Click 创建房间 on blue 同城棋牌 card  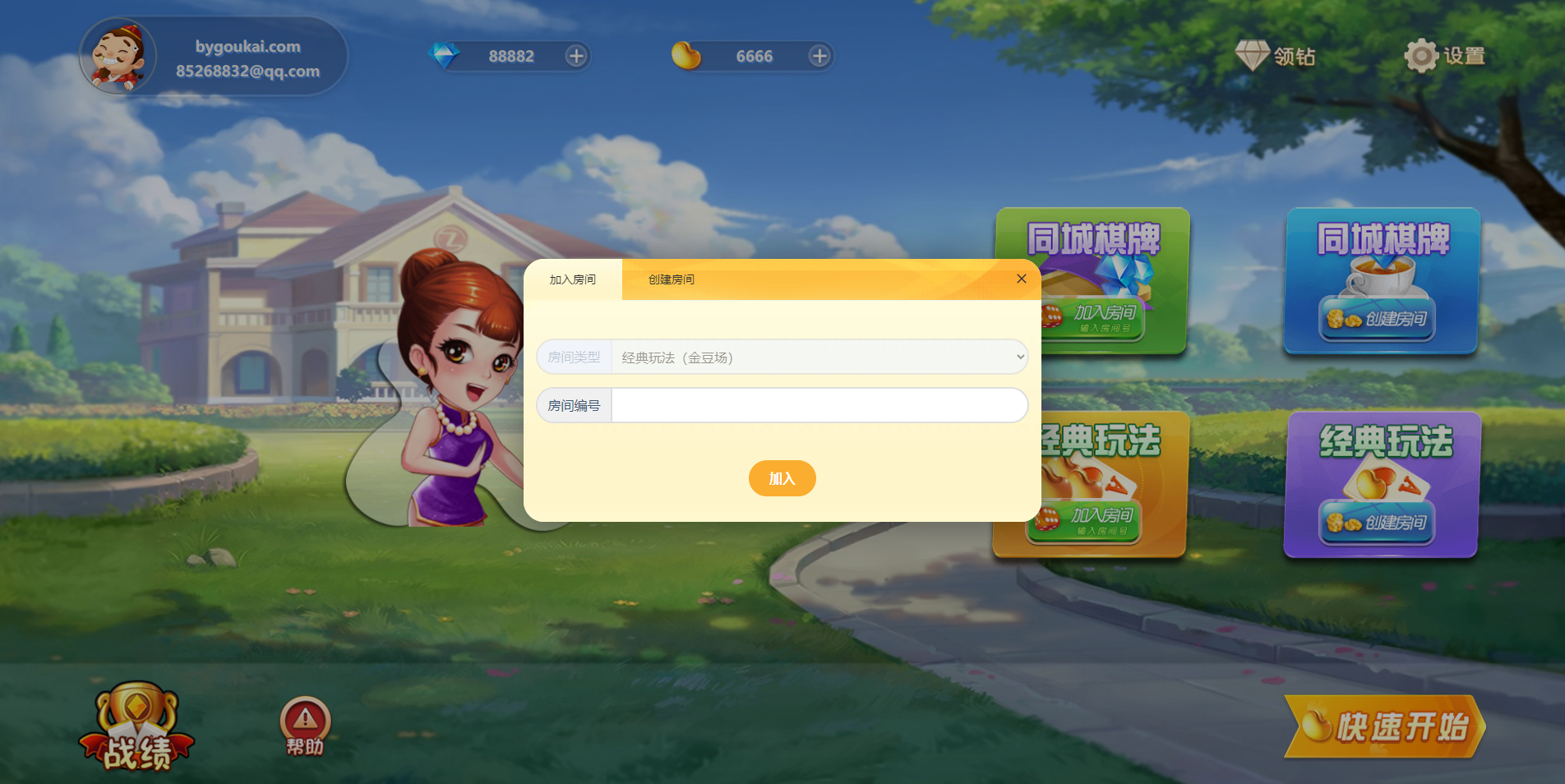tap(1378, 319)
